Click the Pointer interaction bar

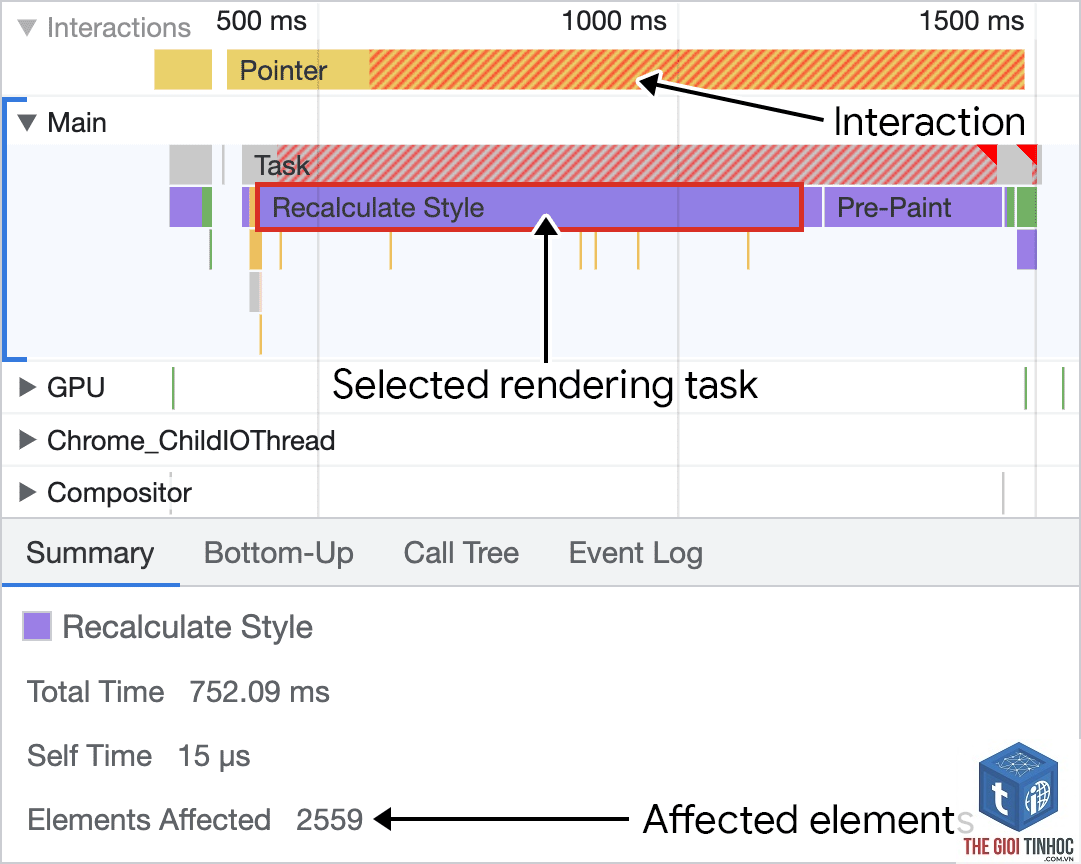[298, 70]
